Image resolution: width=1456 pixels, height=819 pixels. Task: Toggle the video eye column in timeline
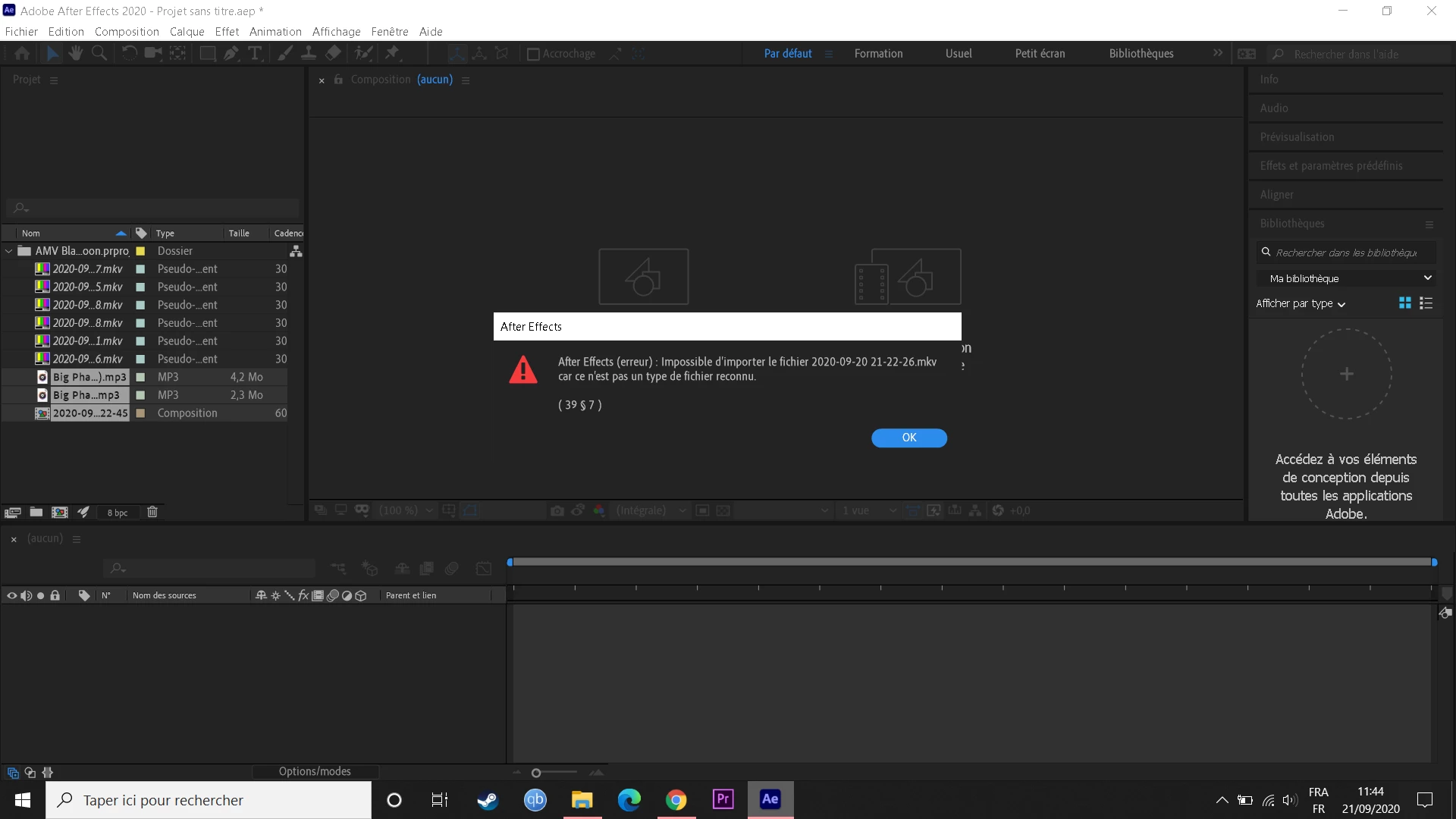[x=11, y=595]
